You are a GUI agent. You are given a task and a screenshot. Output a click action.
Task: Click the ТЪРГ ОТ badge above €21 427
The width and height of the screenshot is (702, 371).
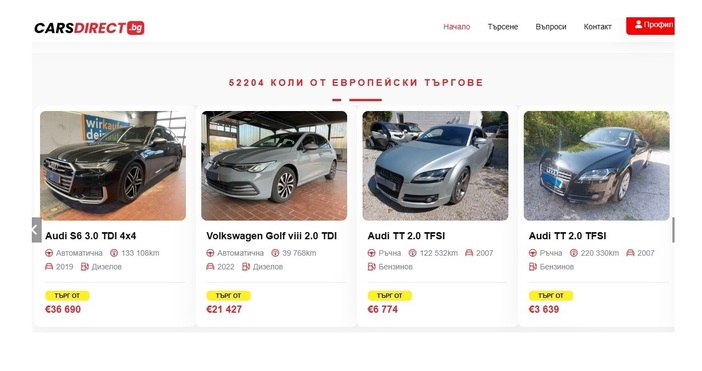(x=228, y=296)
